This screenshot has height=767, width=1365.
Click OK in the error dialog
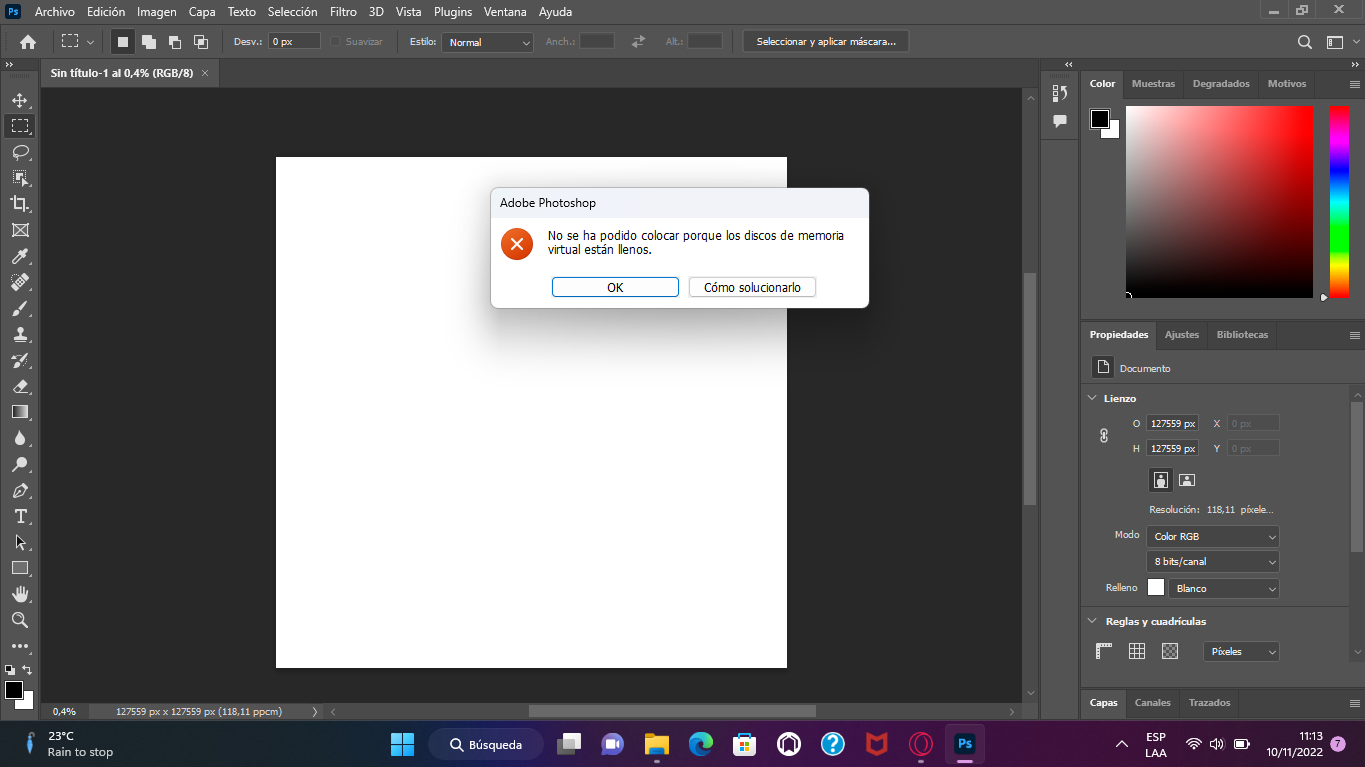tap(615, 287)
